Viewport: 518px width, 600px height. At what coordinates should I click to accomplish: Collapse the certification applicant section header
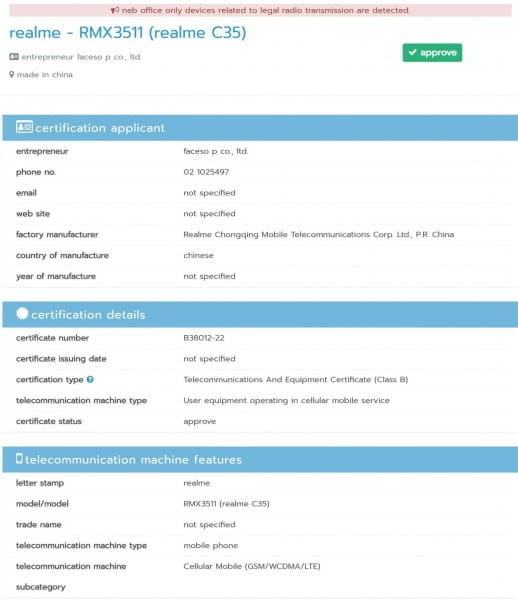(x=260, y=128)
